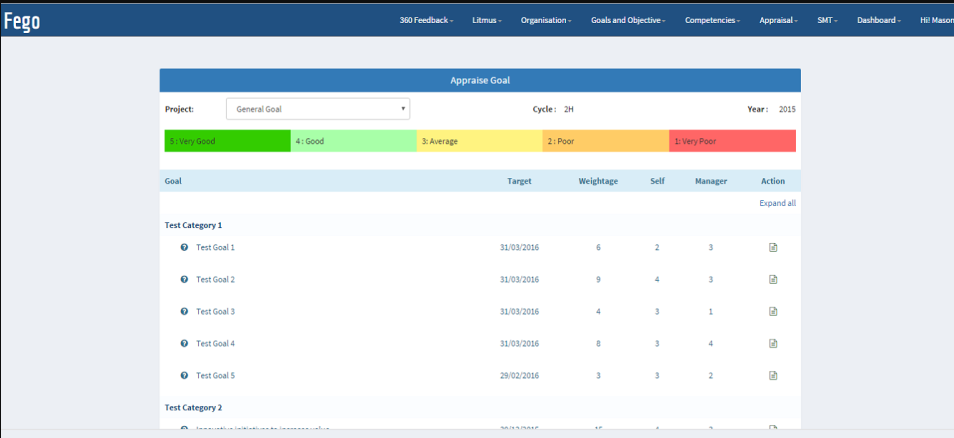The image size is (954, 438).
Task: Open the action document icon for Test Goal 1
Action: pos(772,247)
